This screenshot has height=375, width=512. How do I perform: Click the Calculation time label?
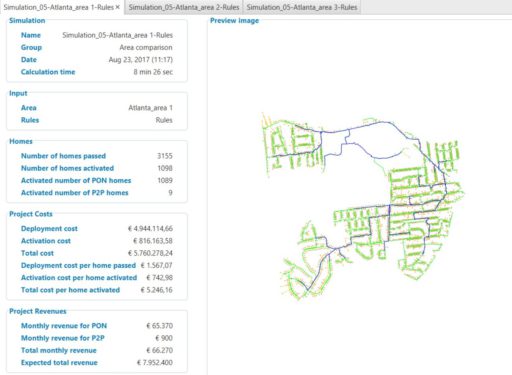point(48,72)
